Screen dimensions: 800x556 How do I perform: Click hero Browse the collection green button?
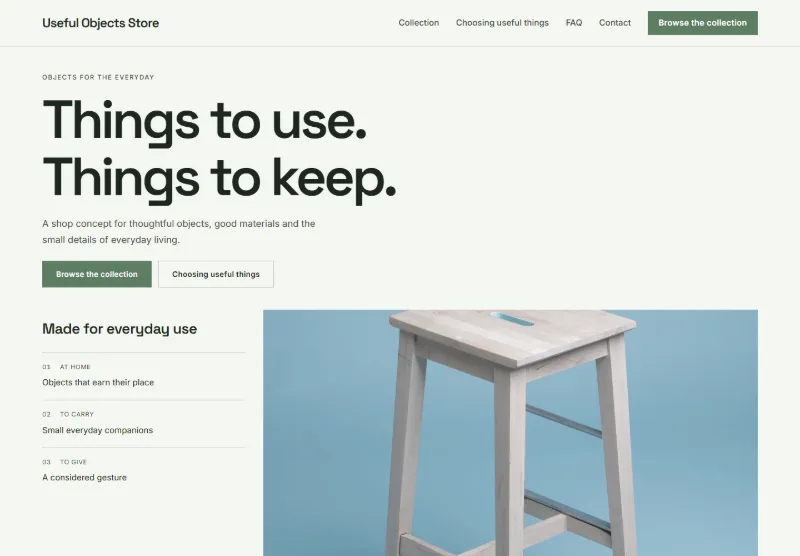point(97,274)
